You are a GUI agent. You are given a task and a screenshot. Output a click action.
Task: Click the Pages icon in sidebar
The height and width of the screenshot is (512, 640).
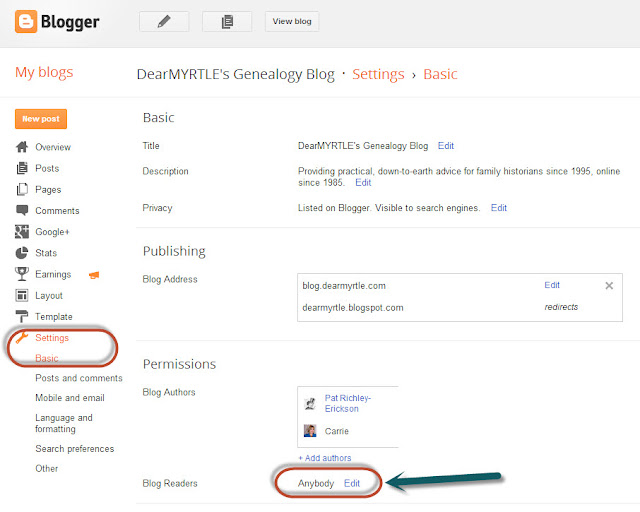point(22,189)
